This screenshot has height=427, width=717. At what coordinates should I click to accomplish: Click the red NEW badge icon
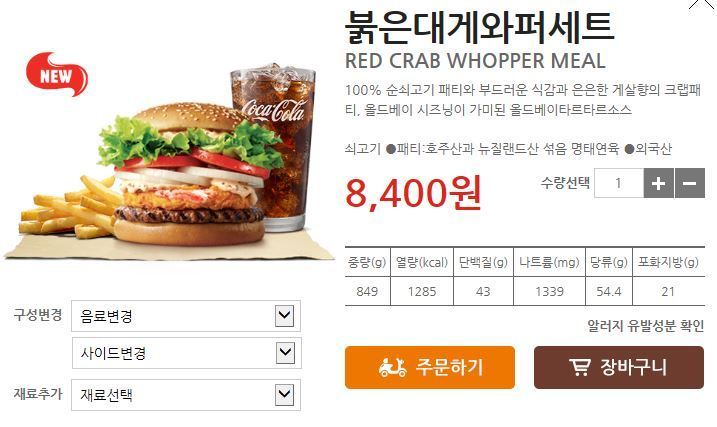click(x=56, y=75)
